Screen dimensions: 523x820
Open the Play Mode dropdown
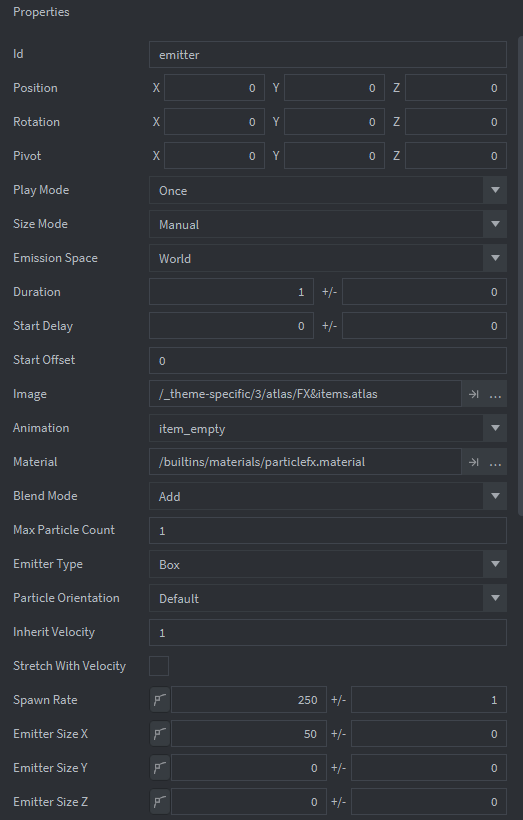pyautogui.click(x=328, y=190)
